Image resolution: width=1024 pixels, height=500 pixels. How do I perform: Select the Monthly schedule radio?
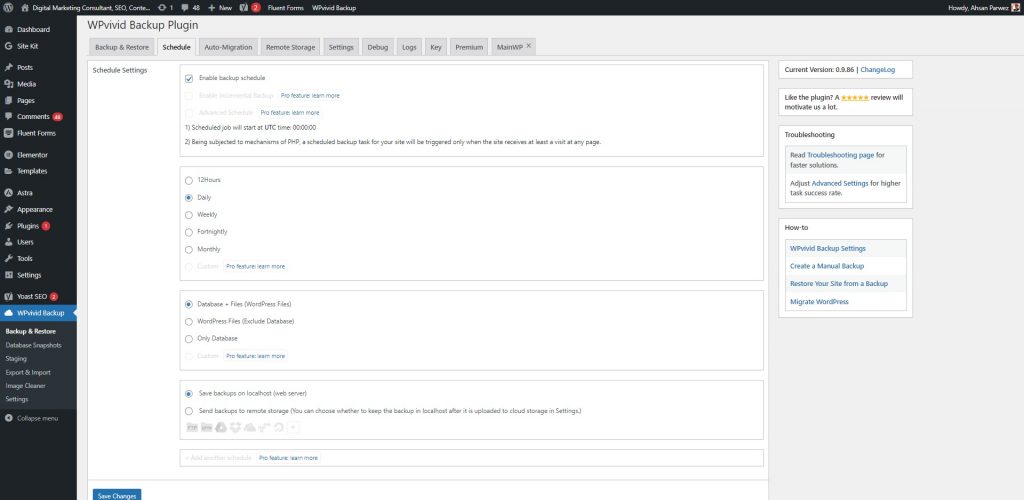(x=189, y=249)
